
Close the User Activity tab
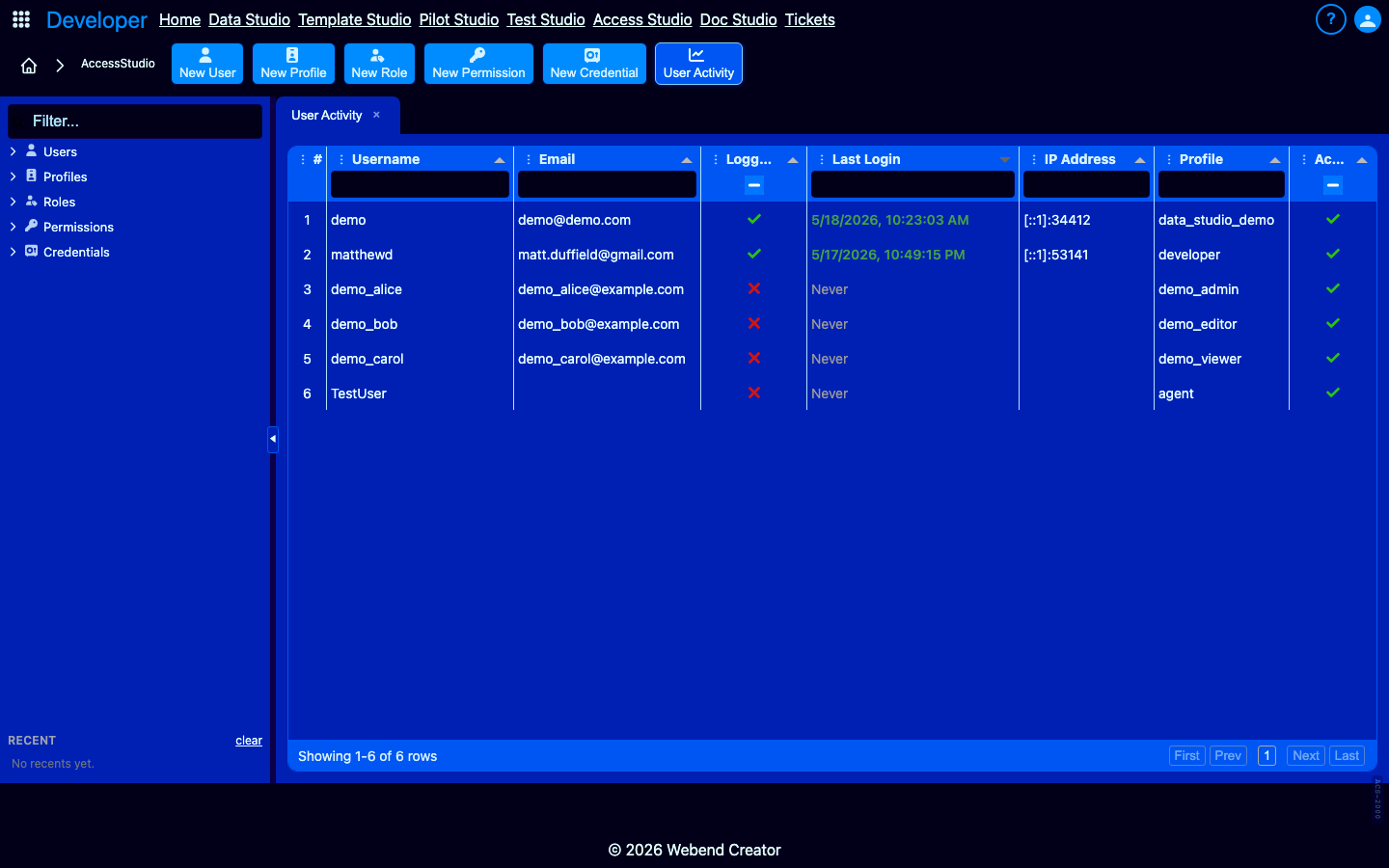coord(376,115)
